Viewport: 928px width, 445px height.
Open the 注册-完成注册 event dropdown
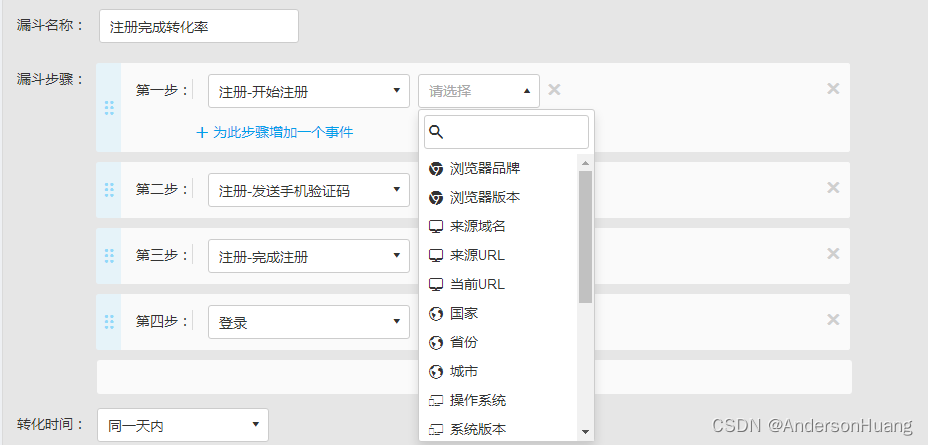(x=309, y=256)
